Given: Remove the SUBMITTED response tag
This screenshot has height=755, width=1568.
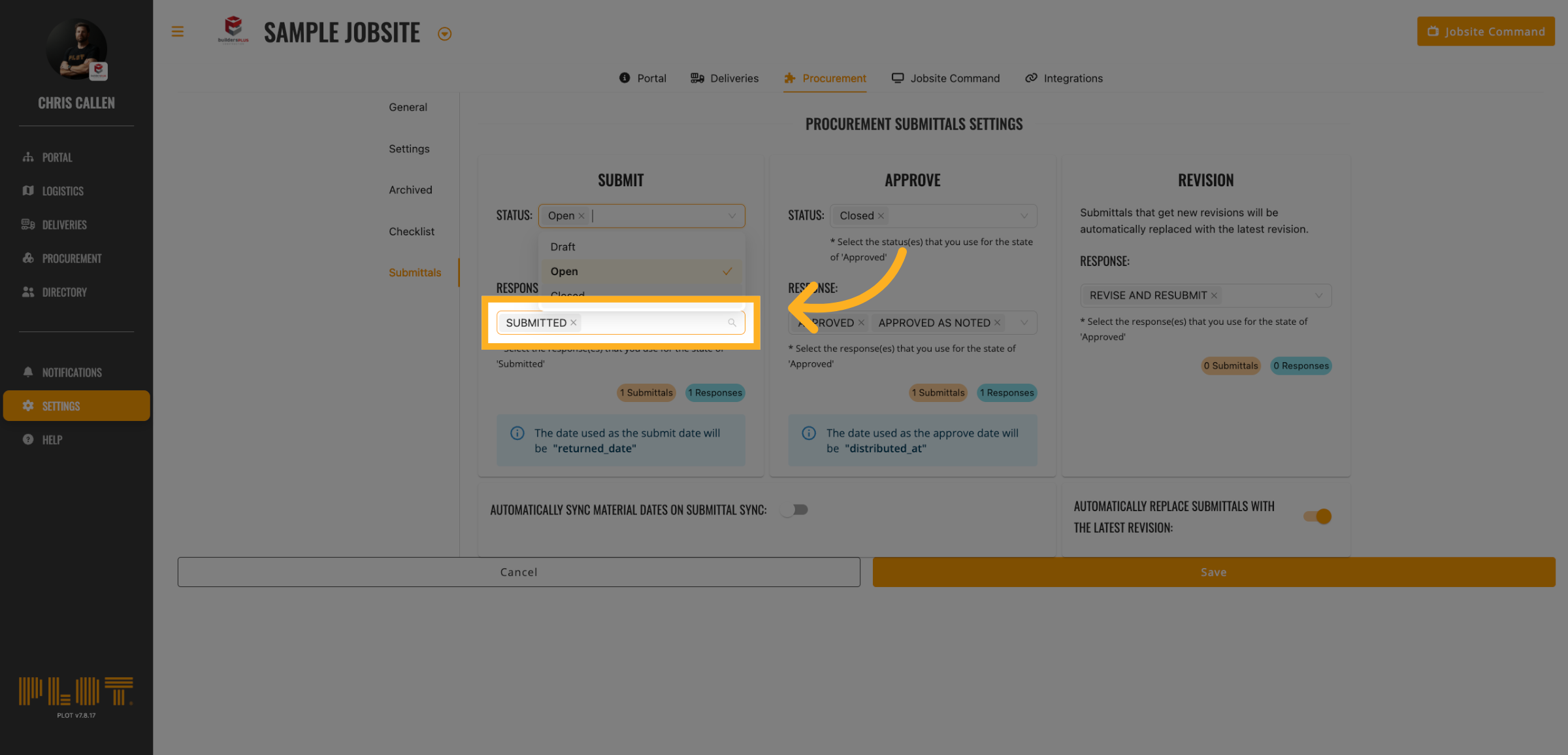Looking at the screenshot, I should pos(574,322).
